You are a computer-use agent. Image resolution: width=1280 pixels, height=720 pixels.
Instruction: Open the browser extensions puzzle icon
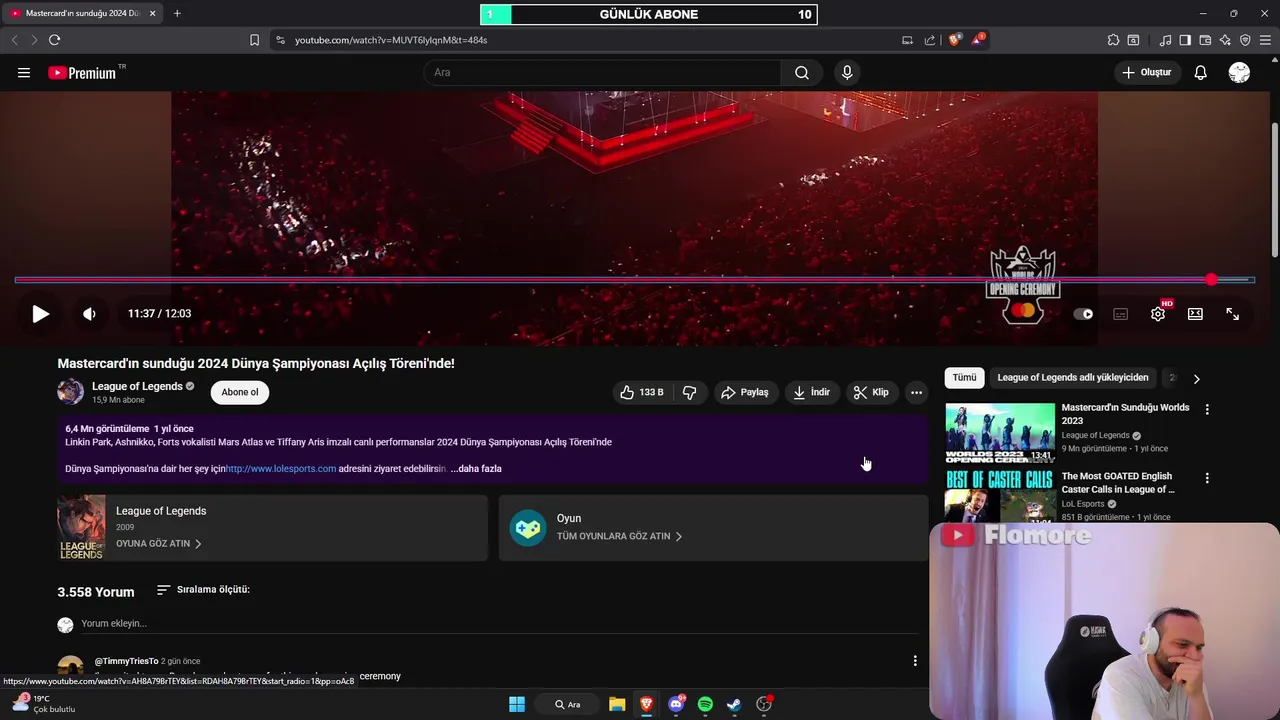click(x=1113, y=40)
